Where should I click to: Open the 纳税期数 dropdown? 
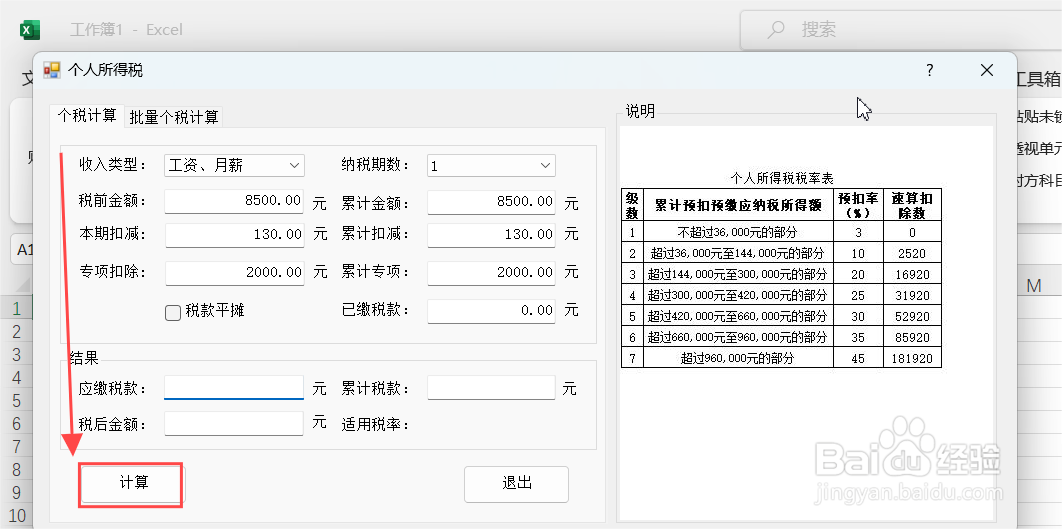pos(545,165)
